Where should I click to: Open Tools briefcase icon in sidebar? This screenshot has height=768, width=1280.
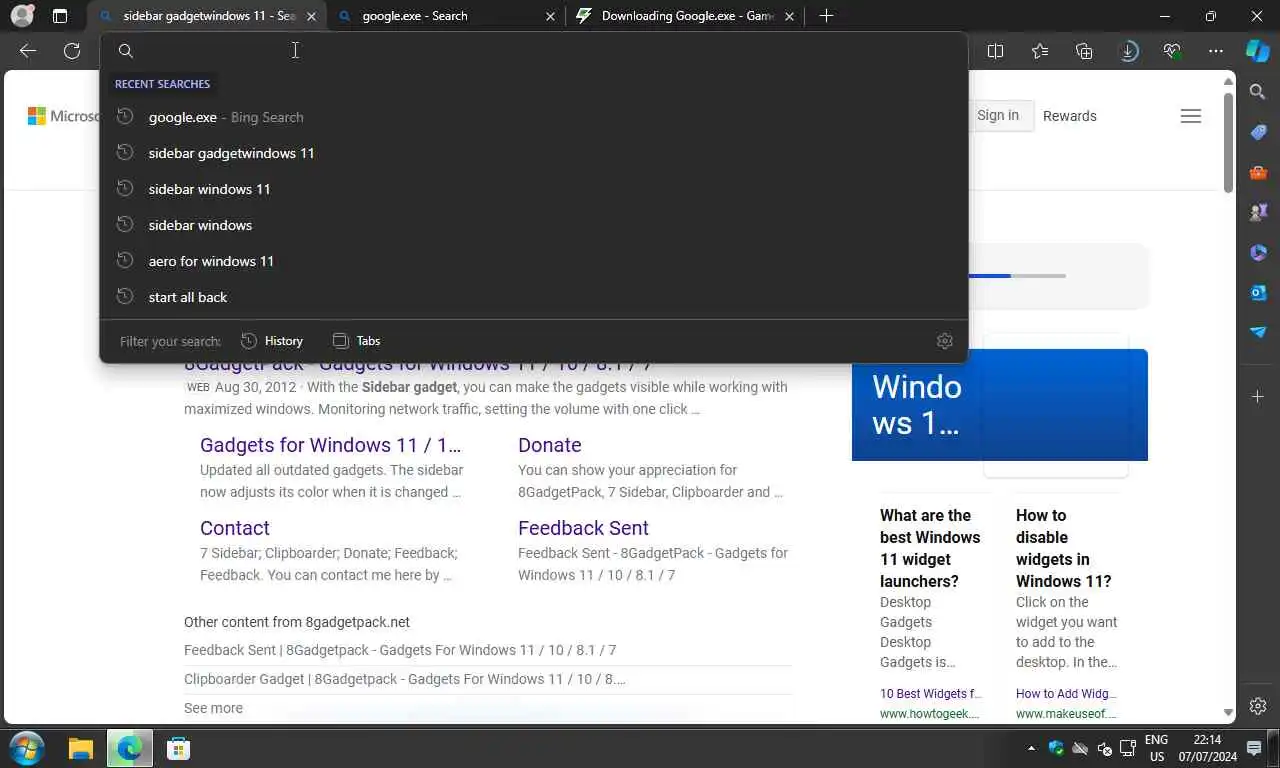(1258, 172)
